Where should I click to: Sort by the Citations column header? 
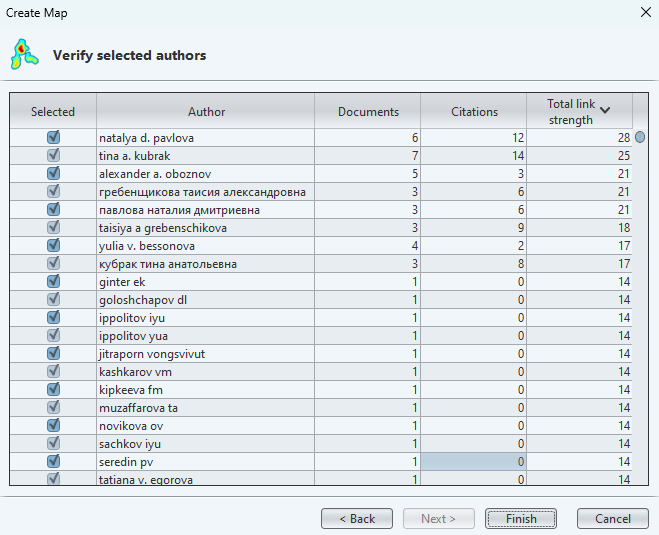coord(473,112)
